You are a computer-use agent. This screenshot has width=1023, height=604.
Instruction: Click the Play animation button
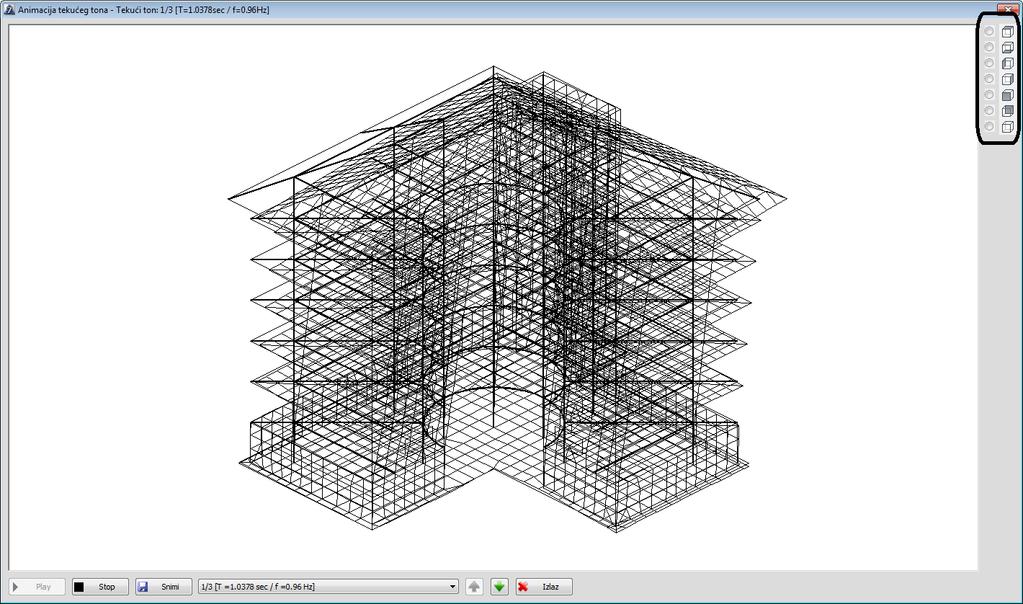[37, 586]
